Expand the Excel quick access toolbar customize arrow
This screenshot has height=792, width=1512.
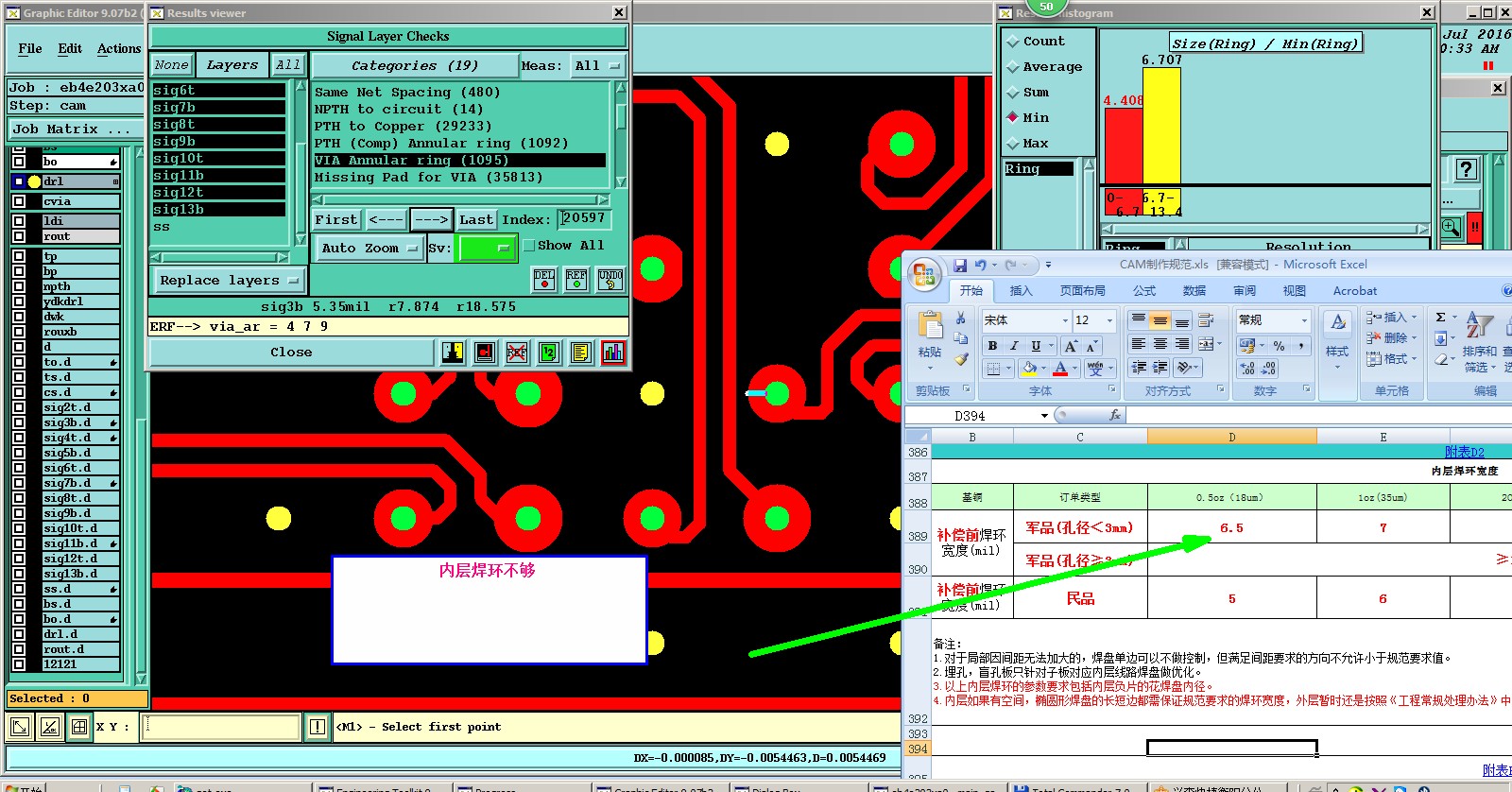(x=1048, y=266)
